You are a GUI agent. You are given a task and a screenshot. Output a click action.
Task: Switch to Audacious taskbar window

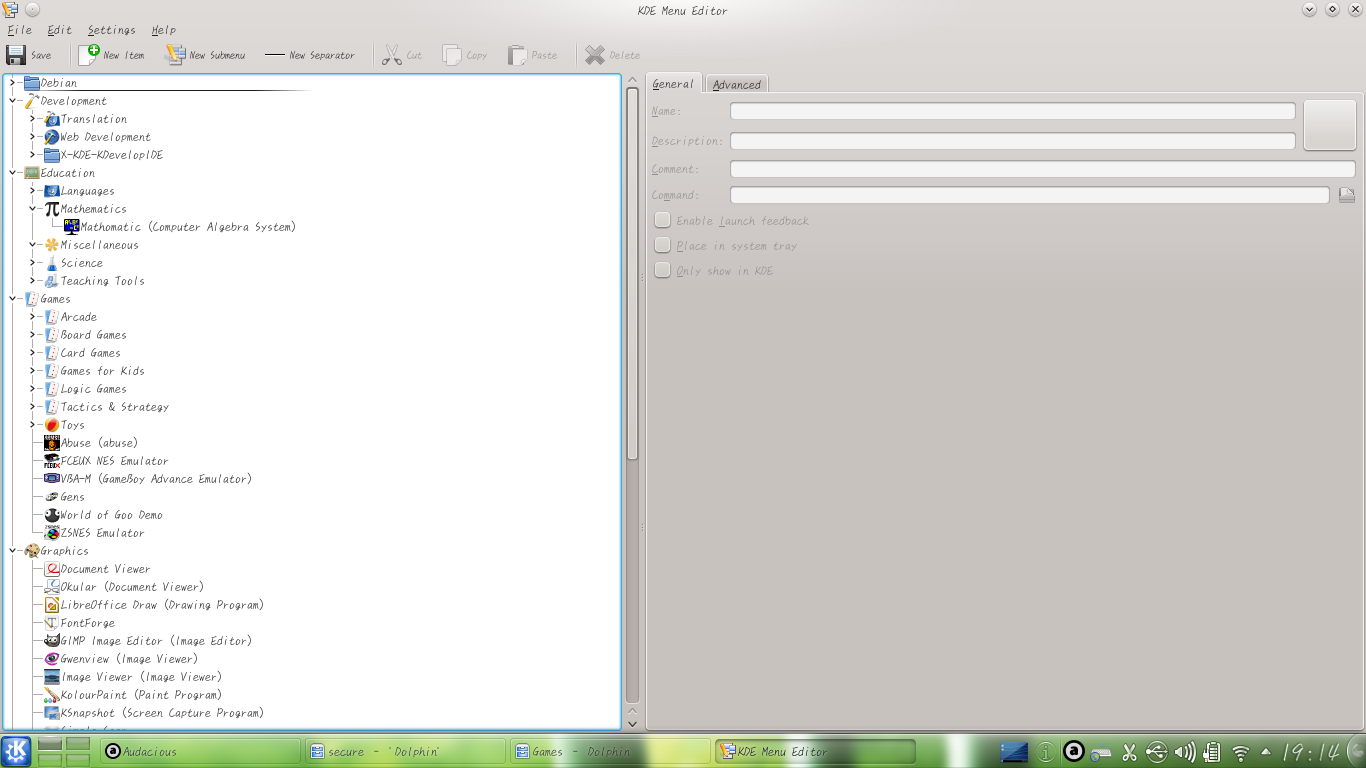pyautogui.click(x=201, y=751)
